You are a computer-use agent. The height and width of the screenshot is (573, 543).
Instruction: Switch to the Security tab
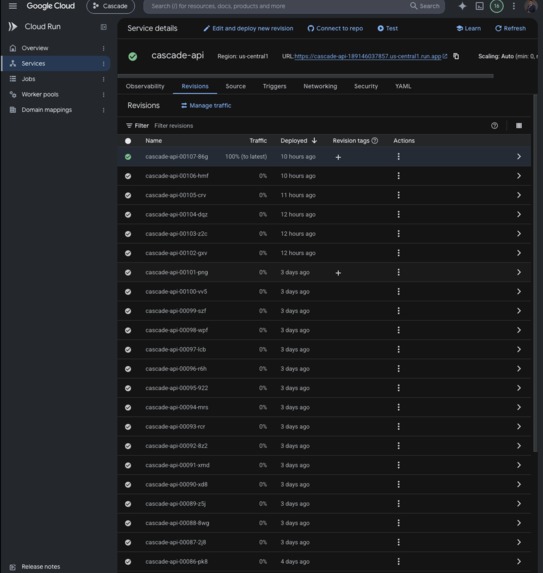click(366, 86)
